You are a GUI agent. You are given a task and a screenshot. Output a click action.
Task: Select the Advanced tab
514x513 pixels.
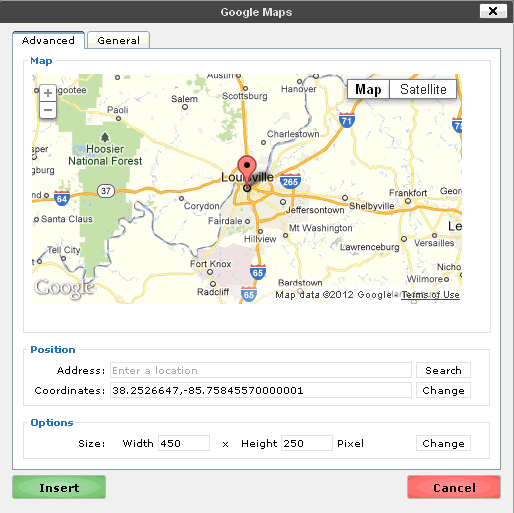pyautogui.click(x=48, y=40)
